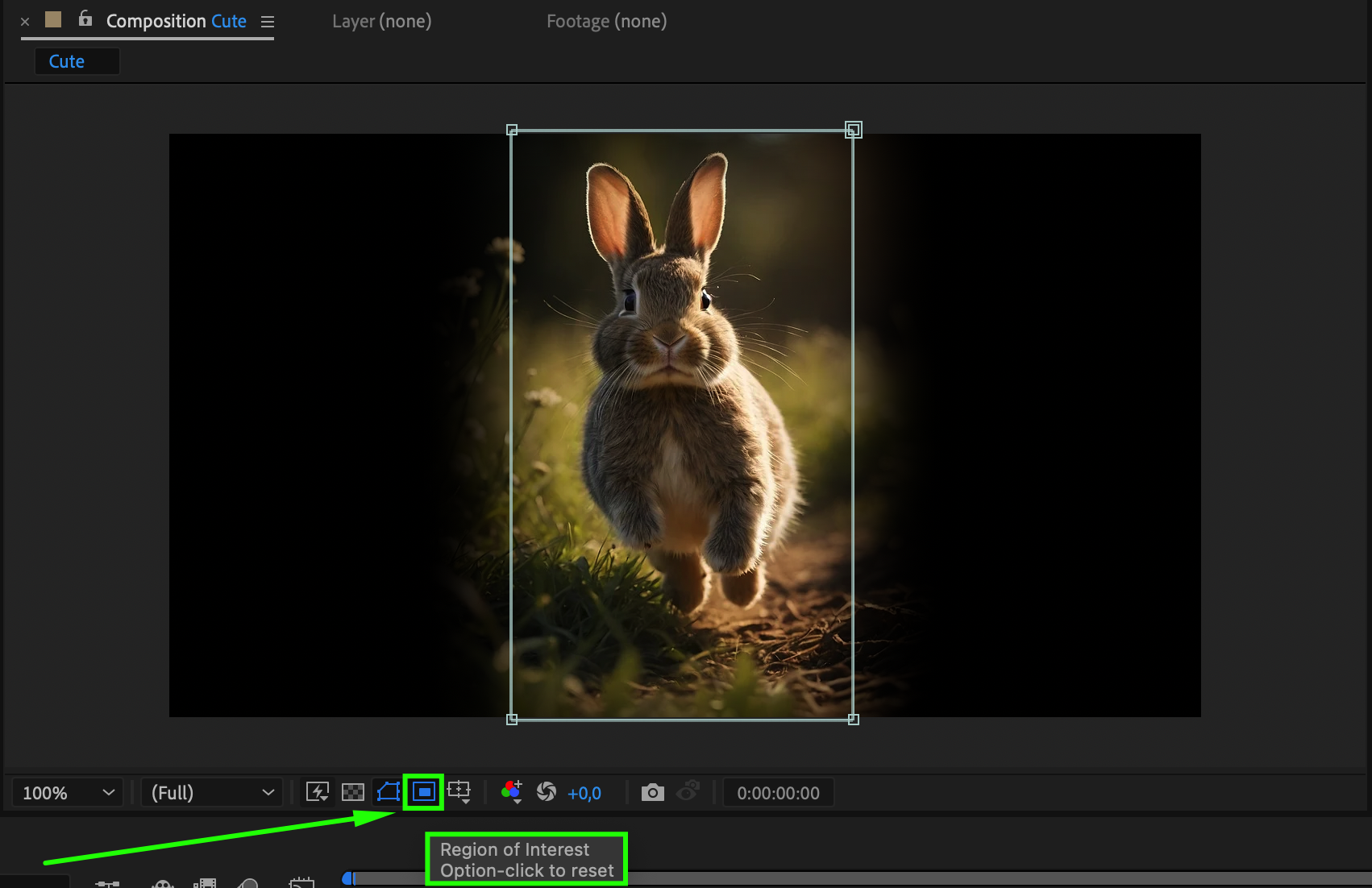Viewport: 1372px width, 888px height.
Task: Open grid and guide options
Action: click(x=459, y=792)
